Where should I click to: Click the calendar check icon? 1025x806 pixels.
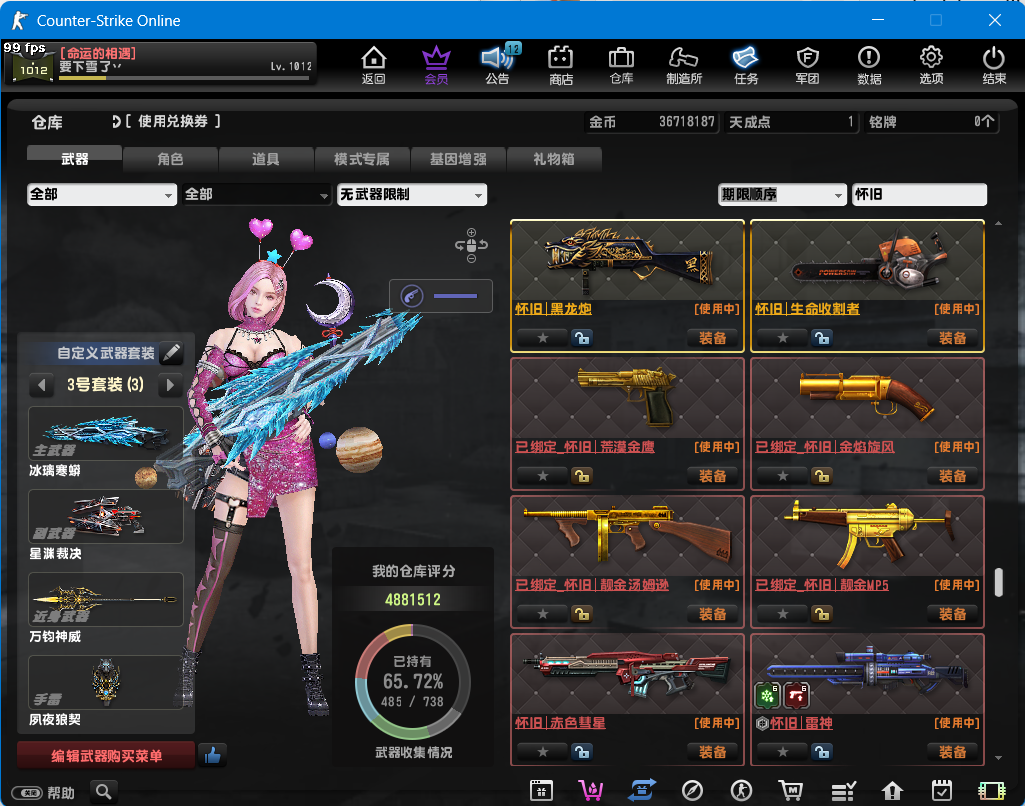point(941,790)
